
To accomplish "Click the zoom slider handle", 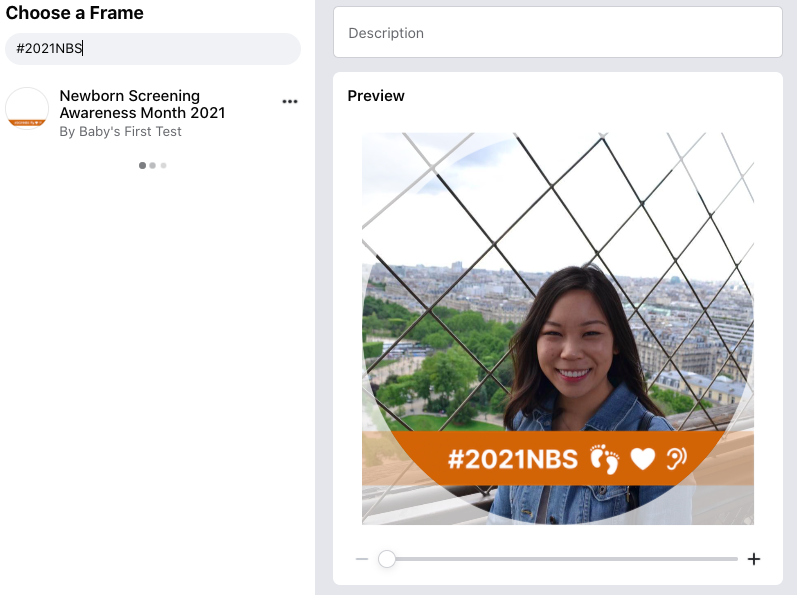I will click(x=387, y=559).
